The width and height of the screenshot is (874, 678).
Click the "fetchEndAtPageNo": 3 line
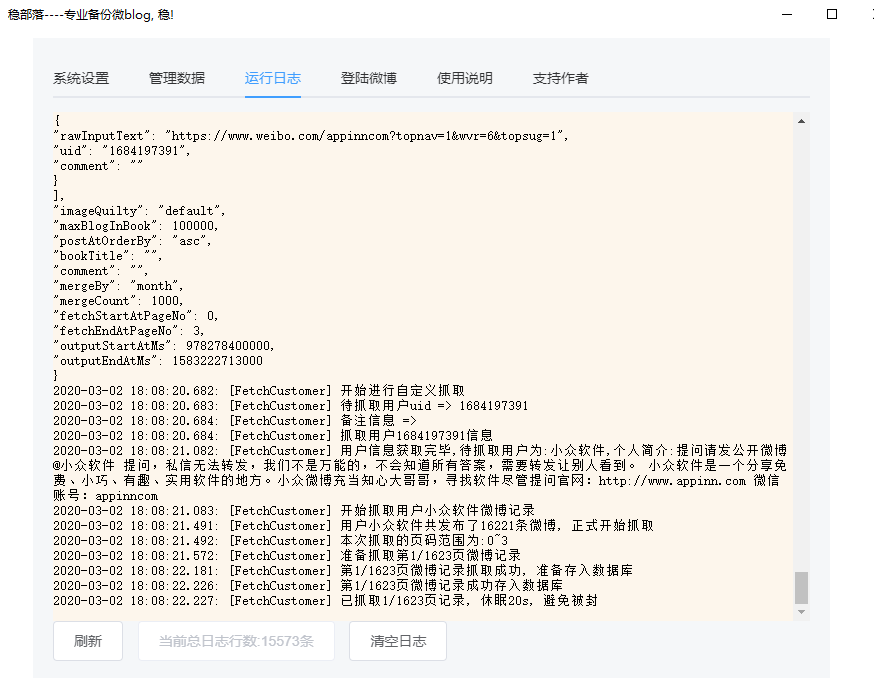(x=129, y=331)
